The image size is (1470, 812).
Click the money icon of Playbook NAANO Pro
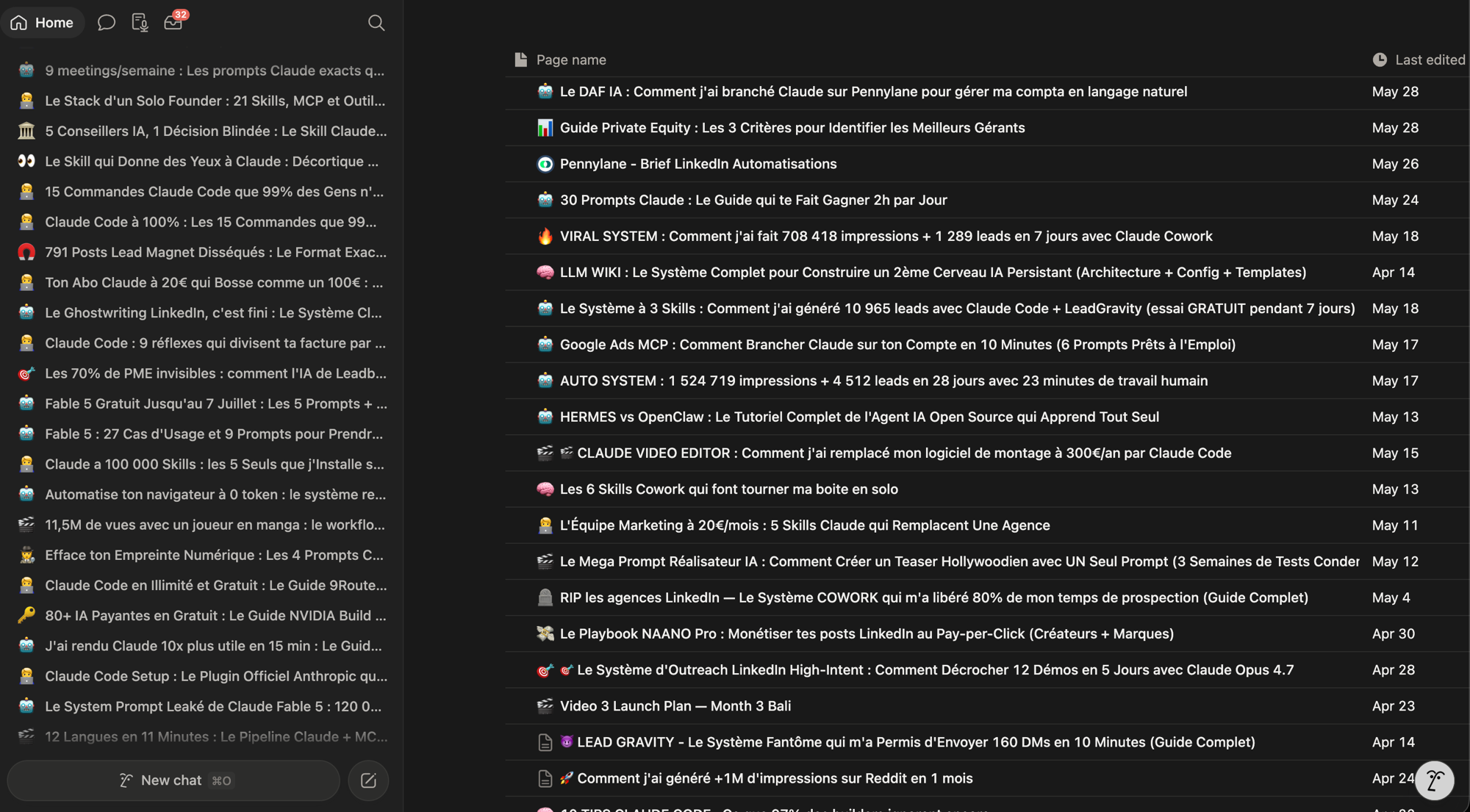(x=545, y=633)
